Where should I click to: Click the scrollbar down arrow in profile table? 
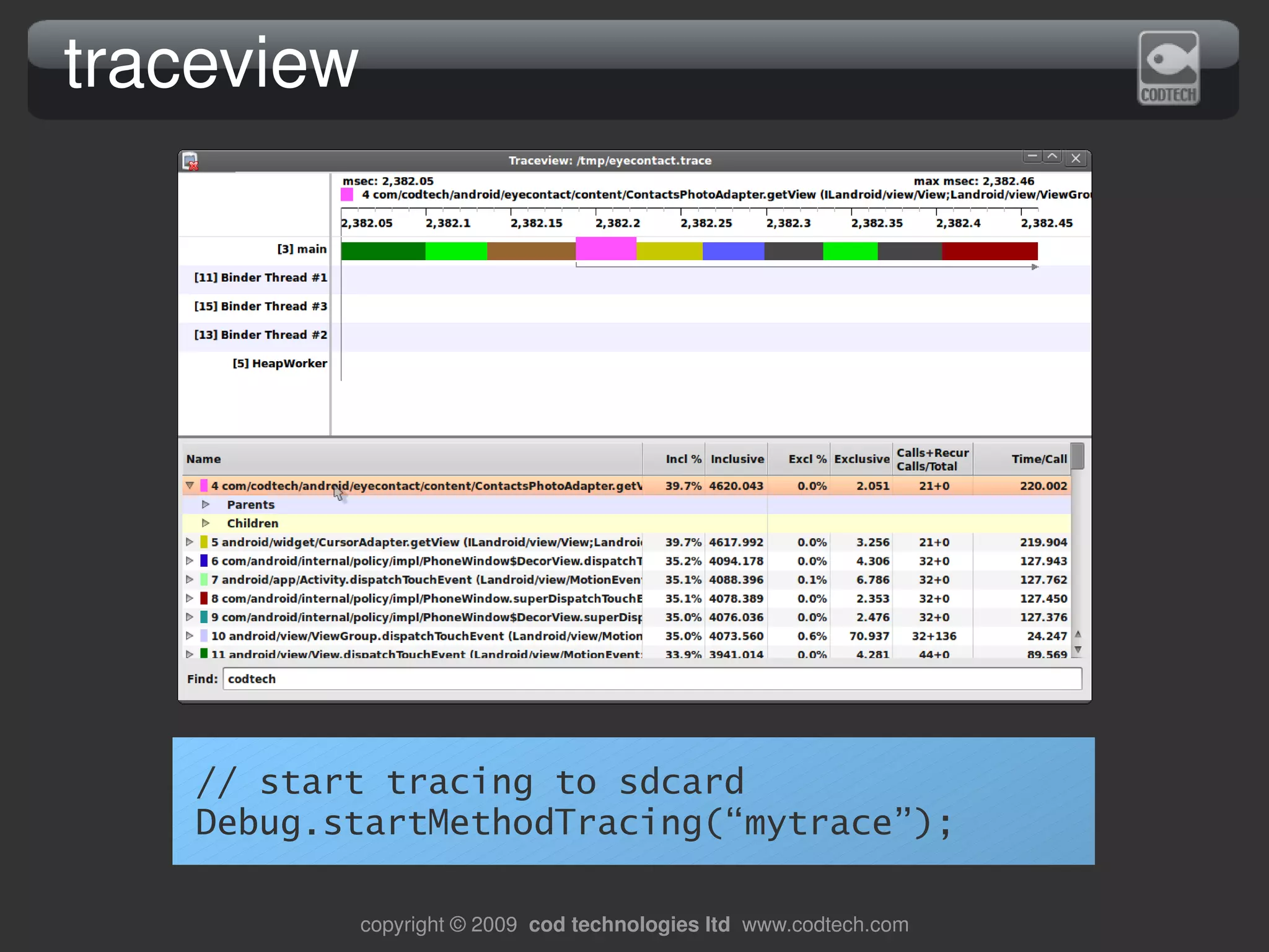(1078, 649)
